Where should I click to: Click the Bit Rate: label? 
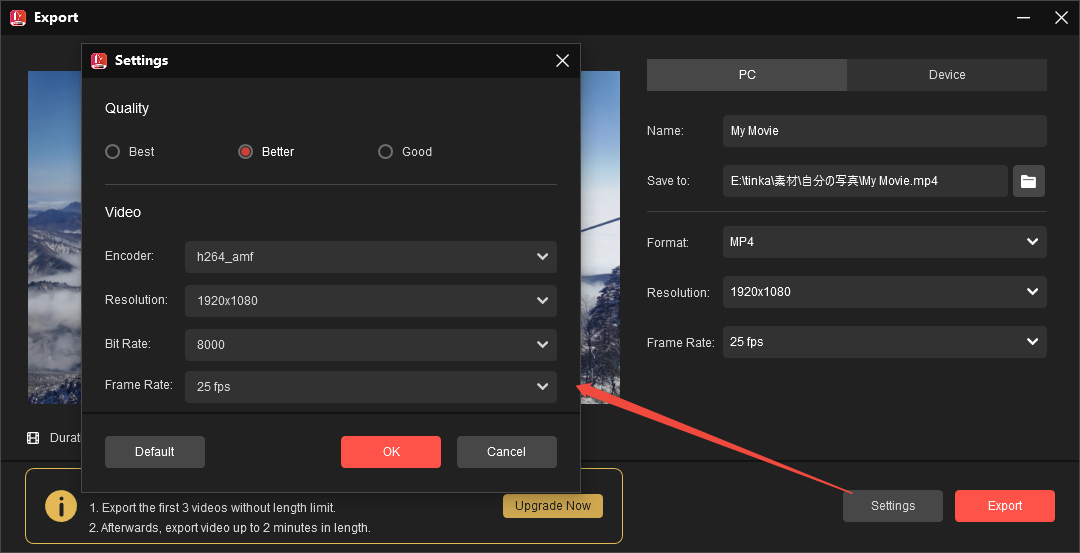click(x=128, y=343)
